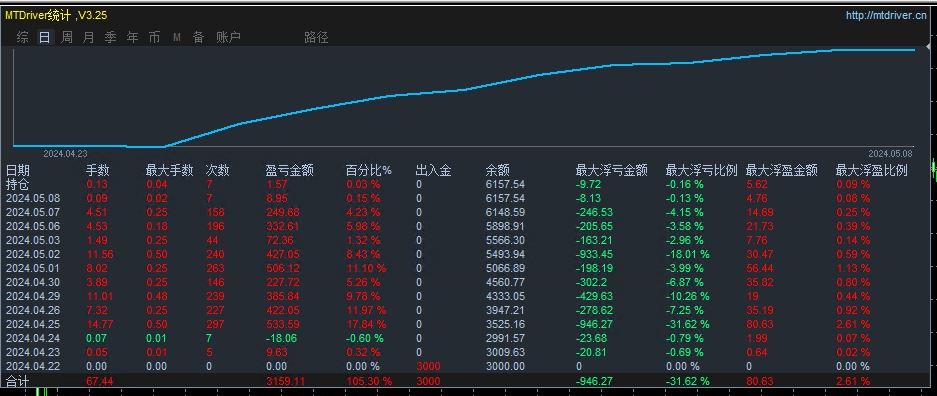The width and height of the screenshot is (937, 396).
Task: Click the 最大浮盈金额 column header
Action: coord(782,171)
